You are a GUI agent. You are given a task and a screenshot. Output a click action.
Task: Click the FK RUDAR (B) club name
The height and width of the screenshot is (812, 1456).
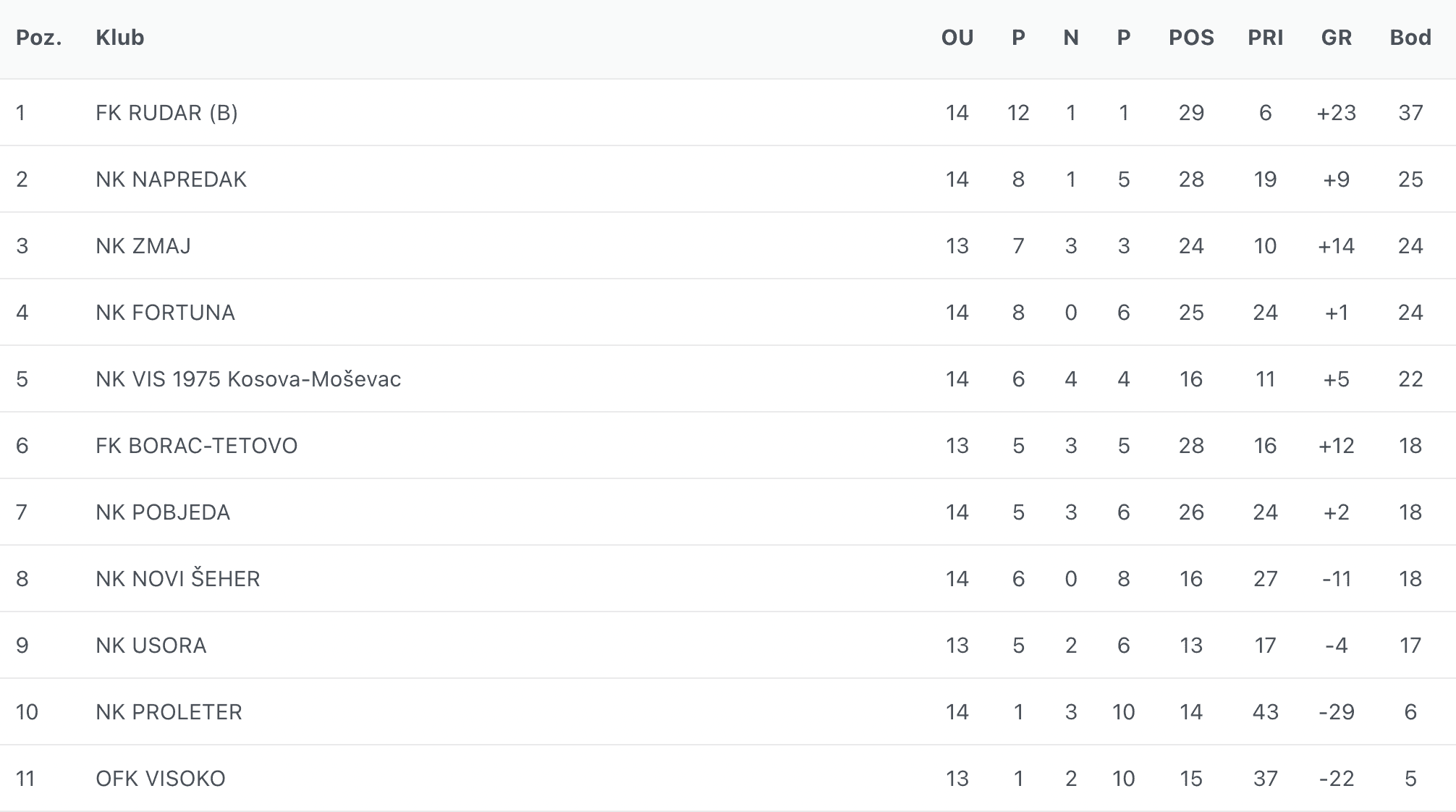(x=166, y=113)
